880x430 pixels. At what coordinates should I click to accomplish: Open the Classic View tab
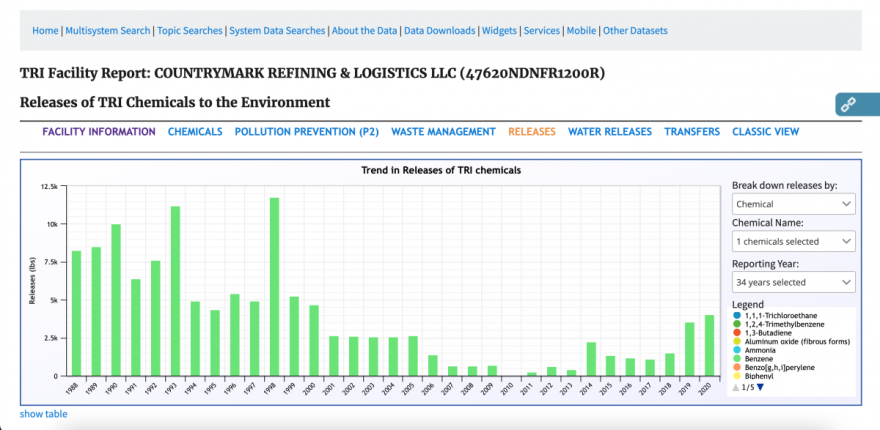pyautogui.click(x=765, y=132)
